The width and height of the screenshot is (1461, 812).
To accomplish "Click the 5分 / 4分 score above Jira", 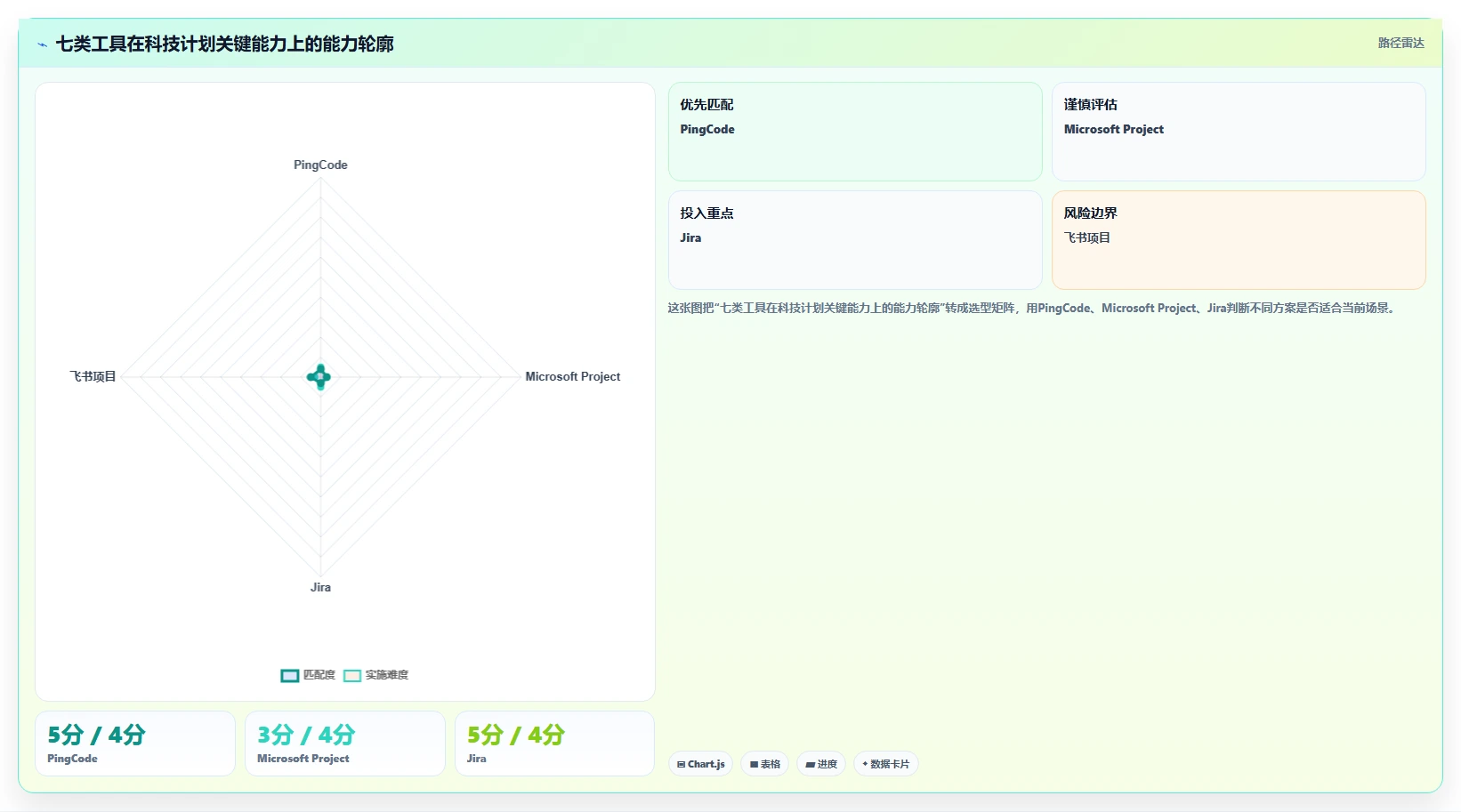I will tap(516, 735).
